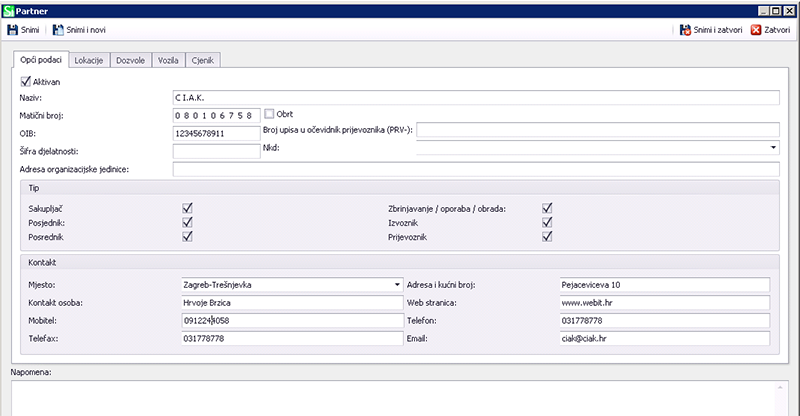Image resolution: width=800 pixels, height=416 pixels.
Task: Click the Adresa i kućni broj field
Action: 665,285
